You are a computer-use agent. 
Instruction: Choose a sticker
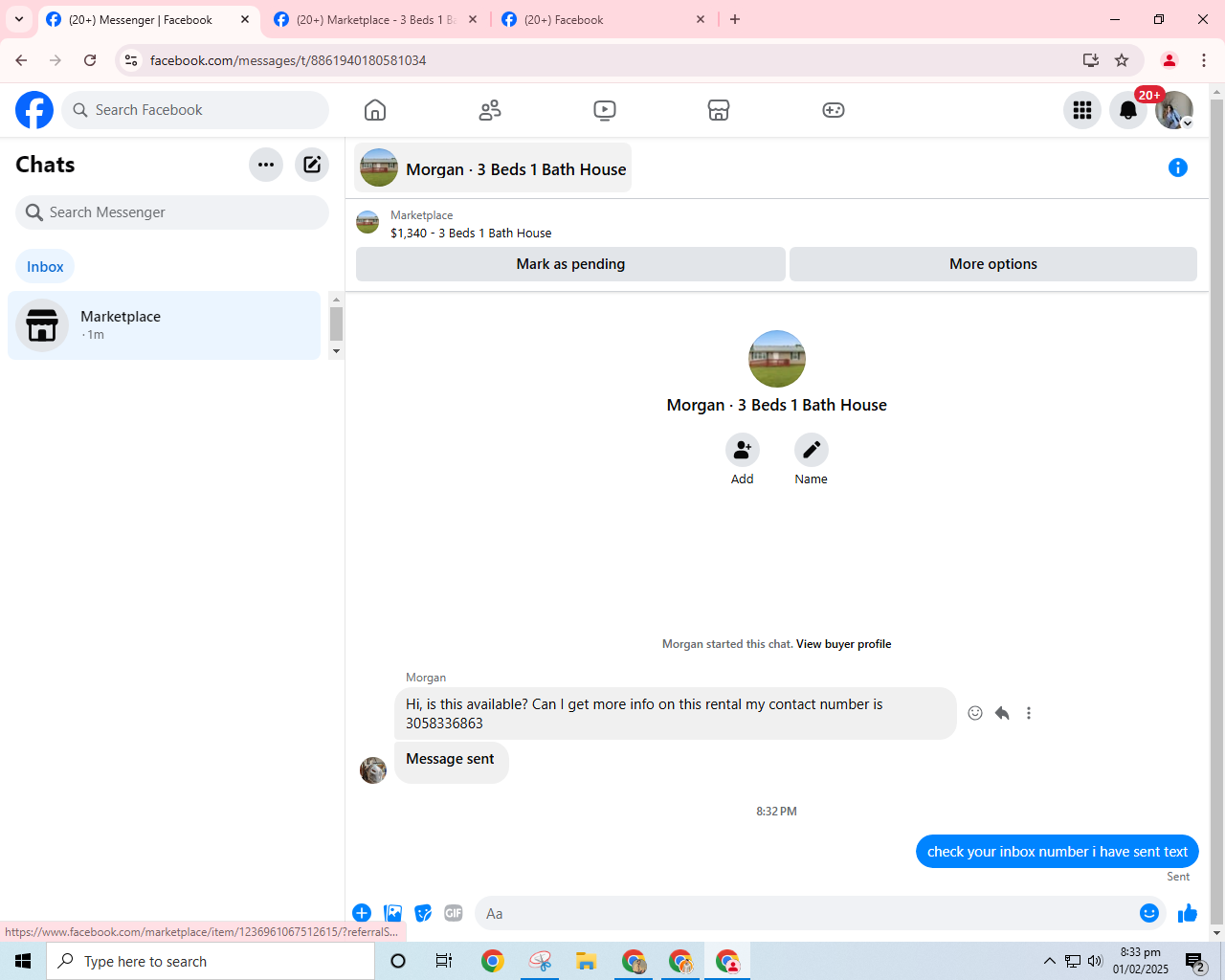423,913
